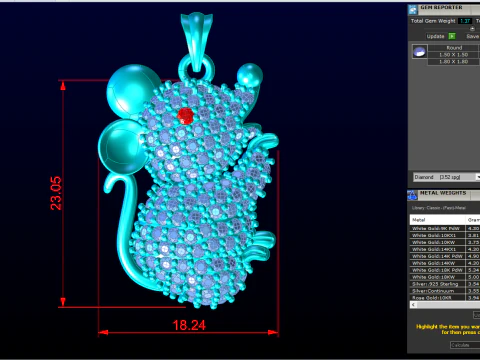Click the 3.54 gram value cell
The width and height of the screenshot is (480, 360).
click(x=473, y=284)
